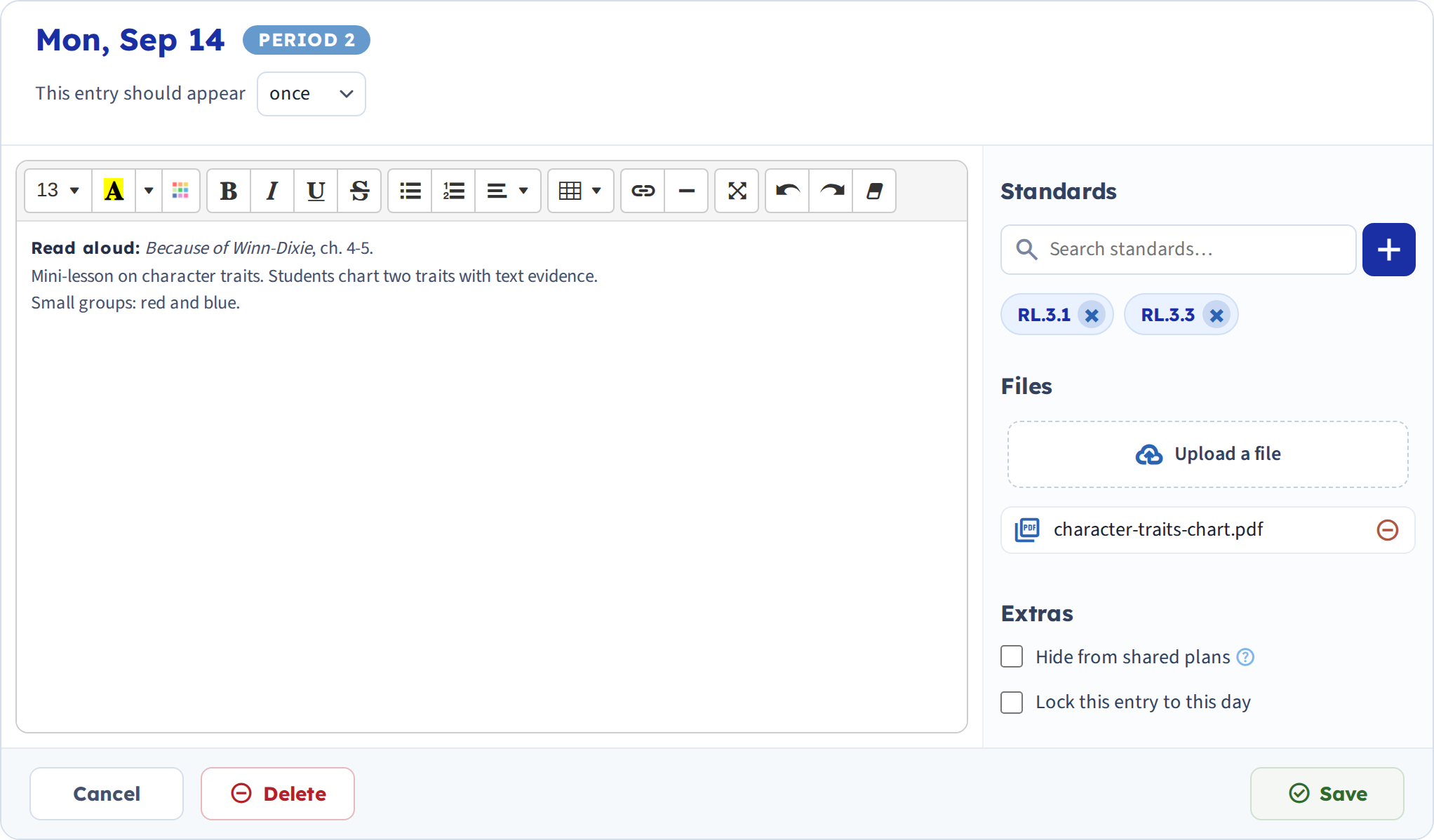Click the 'Read aloud:' bold text
Screen dimensions: 1434x840
click(x=86, y=248)
